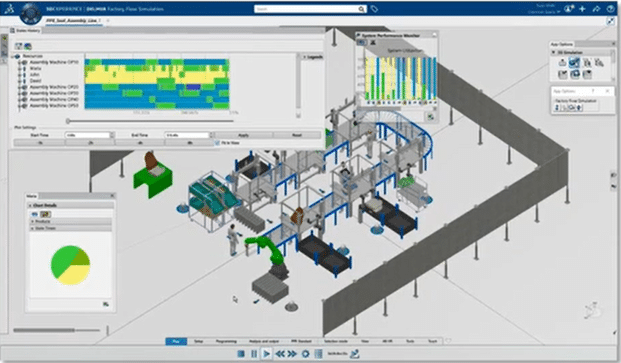Expand the Legends panel
Viewport: 621px width, 363px height.
[304, 57]
